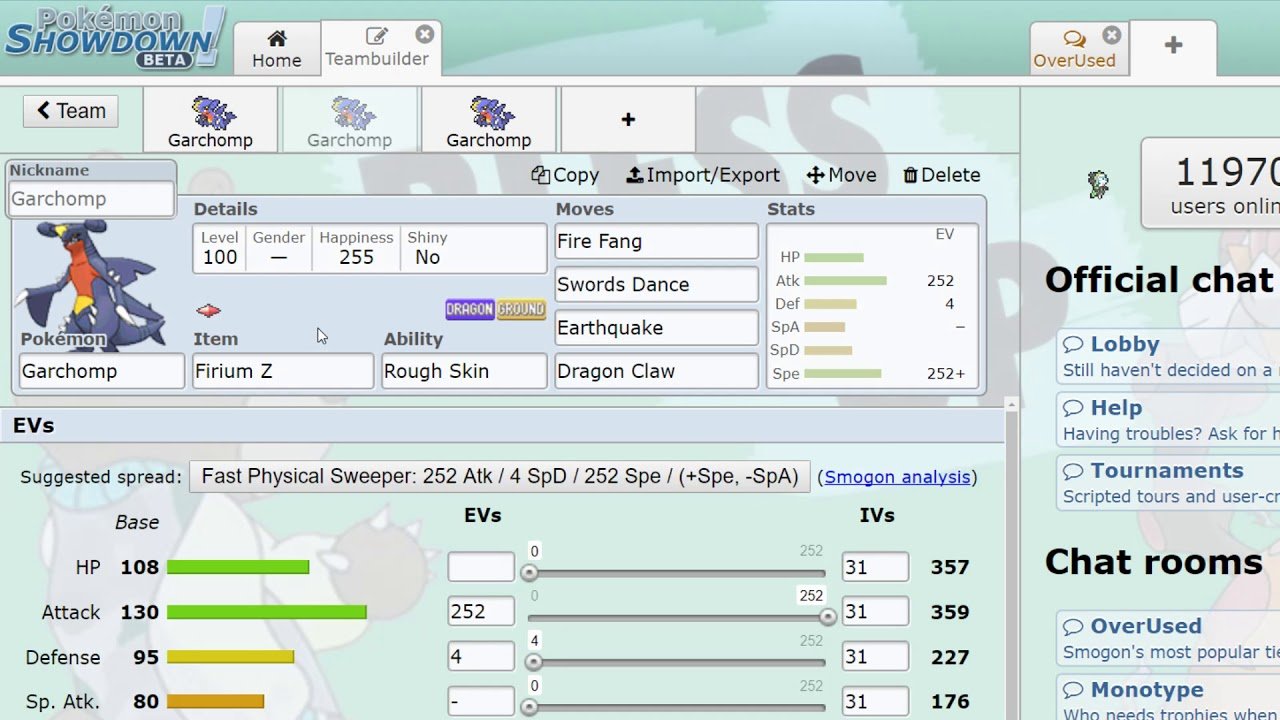
Task: Click the Sp. Atk. EV input box
Action: 481,701
